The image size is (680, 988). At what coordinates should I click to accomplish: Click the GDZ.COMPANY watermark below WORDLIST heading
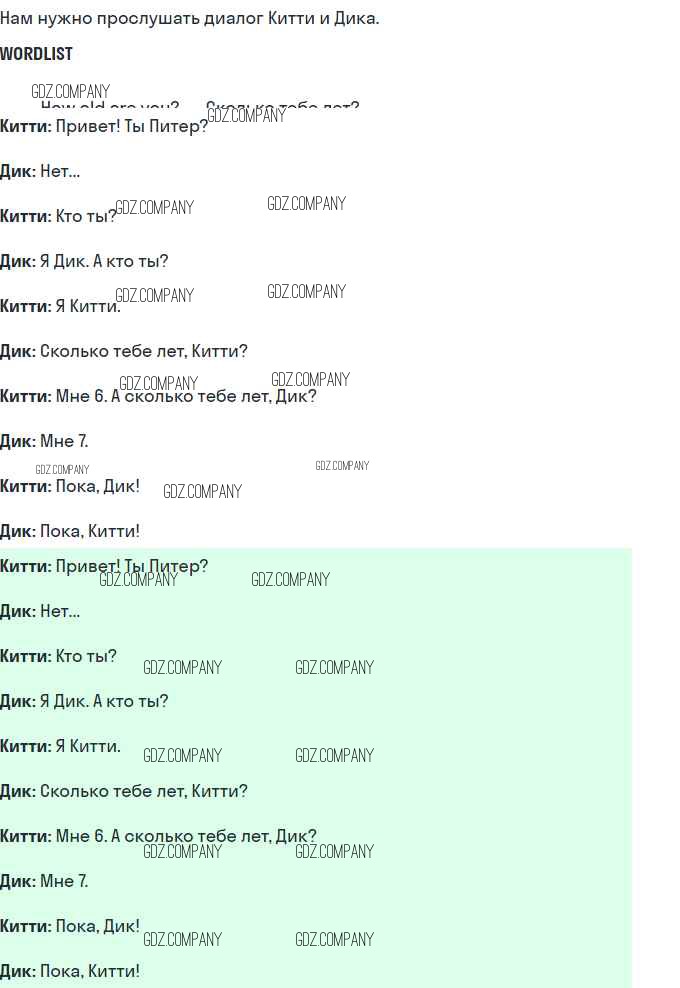pyautogui.click(x=70, y=91)
